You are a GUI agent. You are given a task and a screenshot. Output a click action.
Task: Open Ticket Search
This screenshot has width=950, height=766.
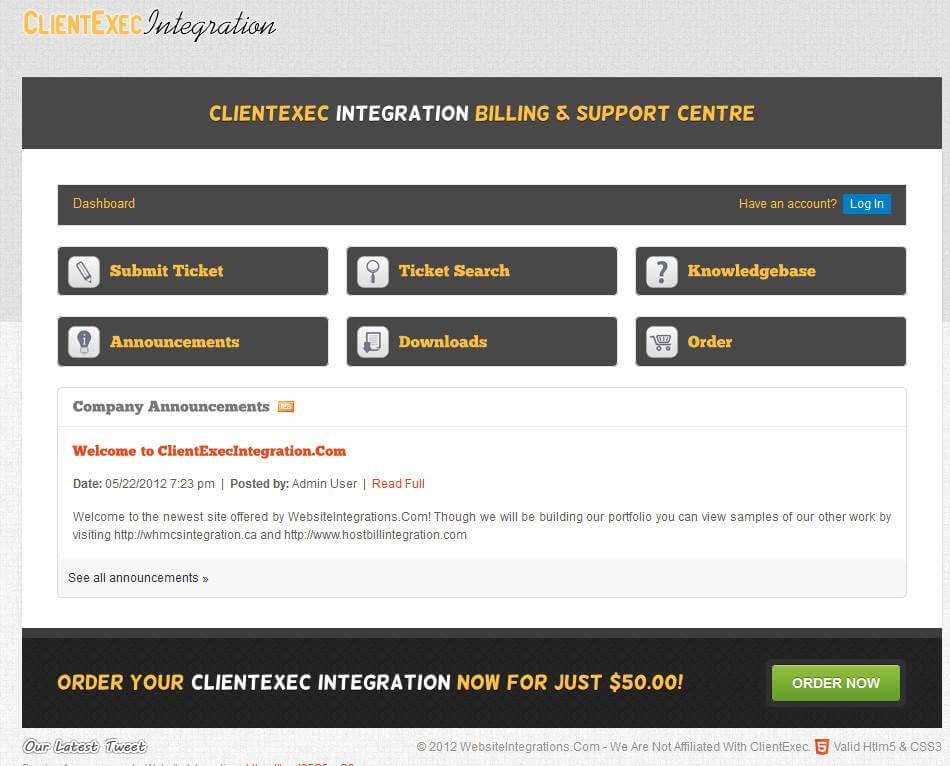482,271
